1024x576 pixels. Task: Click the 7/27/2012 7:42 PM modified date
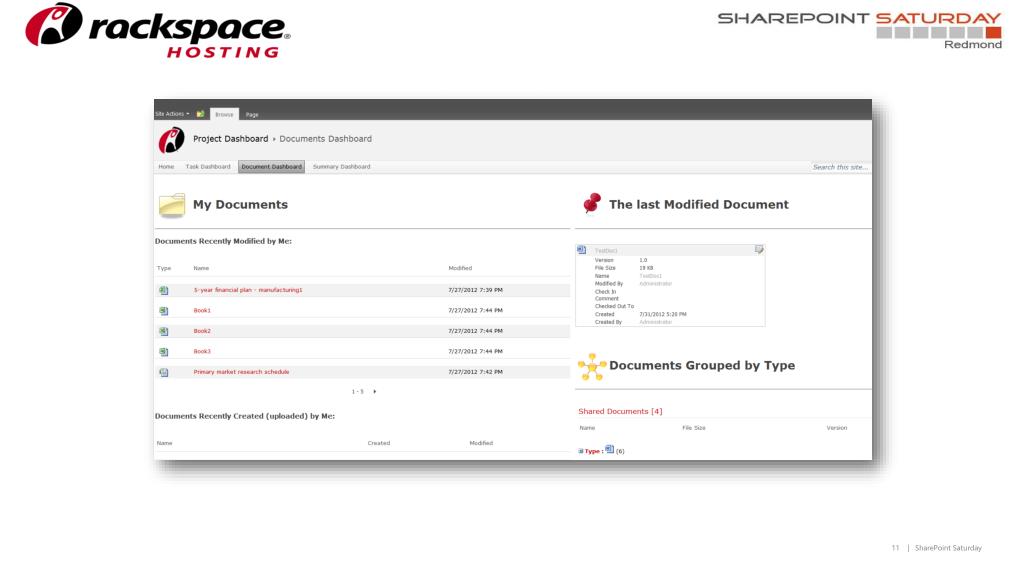coord(475,372)
